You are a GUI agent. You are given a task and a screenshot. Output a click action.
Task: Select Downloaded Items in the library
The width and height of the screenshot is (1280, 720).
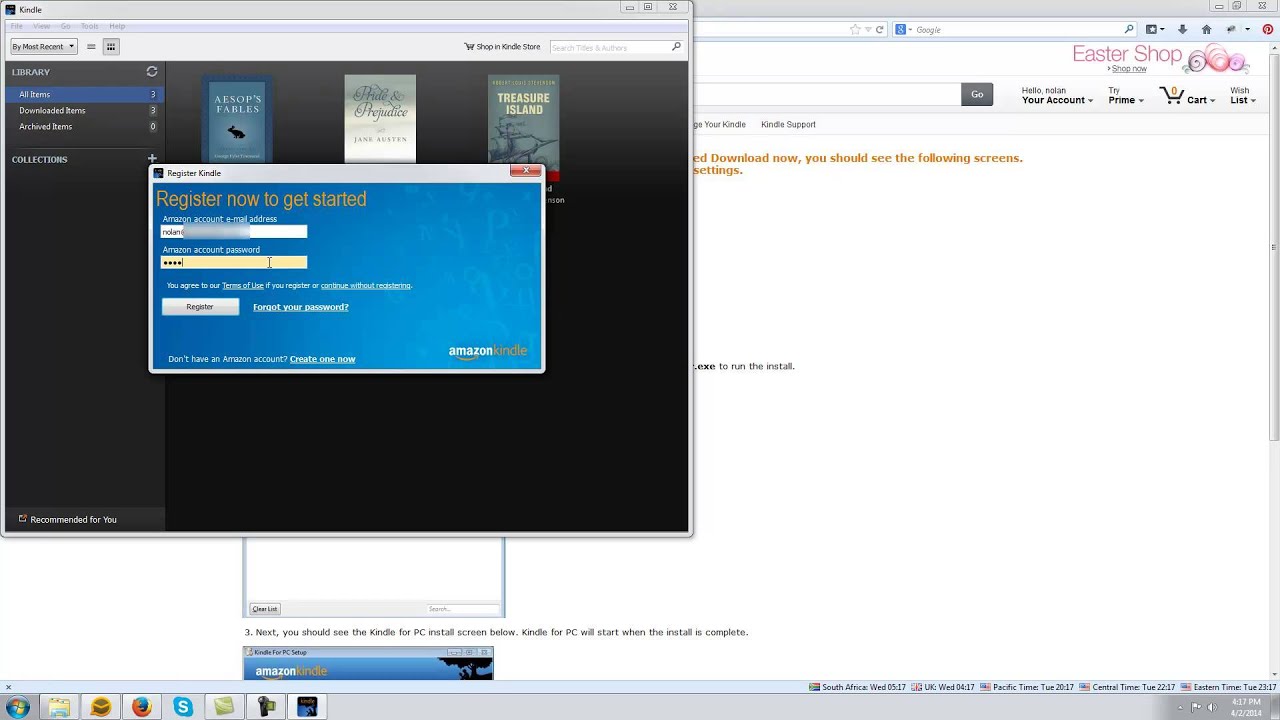click(x=83, y=110)
